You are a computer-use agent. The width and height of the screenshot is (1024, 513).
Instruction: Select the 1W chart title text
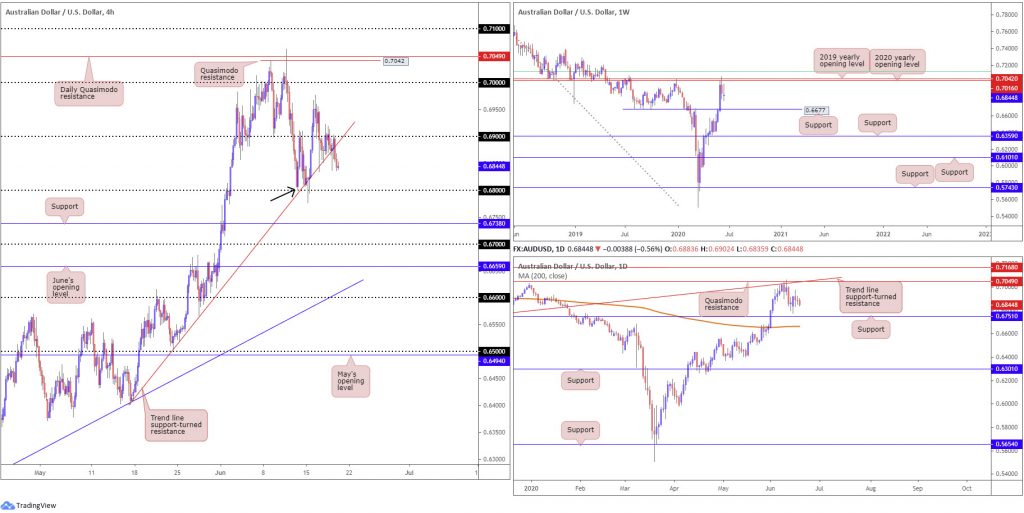tap(573, 11)
